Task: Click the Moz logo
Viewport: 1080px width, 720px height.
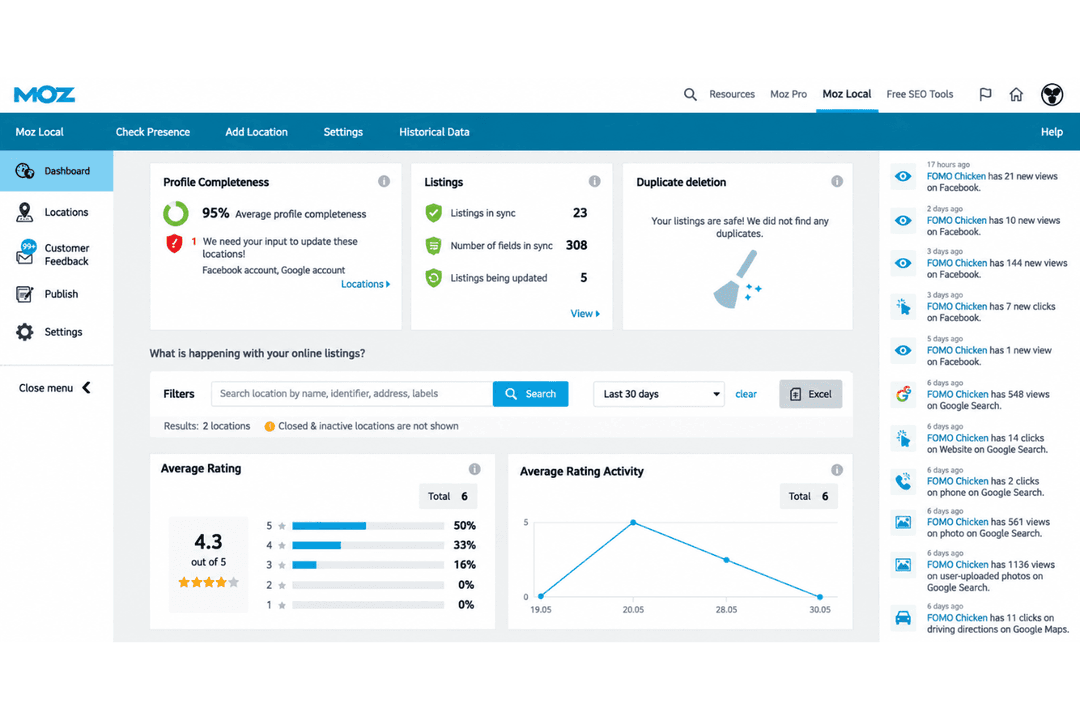Action: pyautogui.click(x=44, y=94)
